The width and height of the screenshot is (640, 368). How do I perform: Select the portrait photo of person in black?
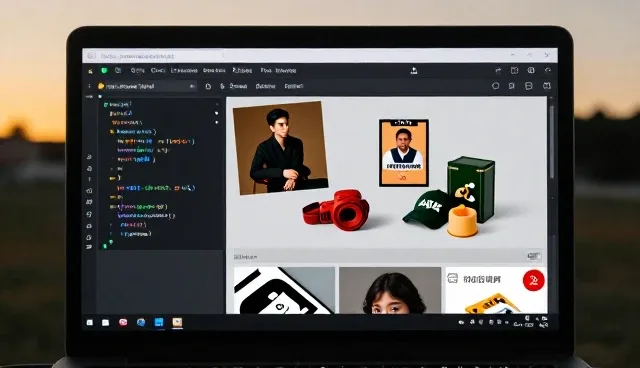(x=280, y=148)
